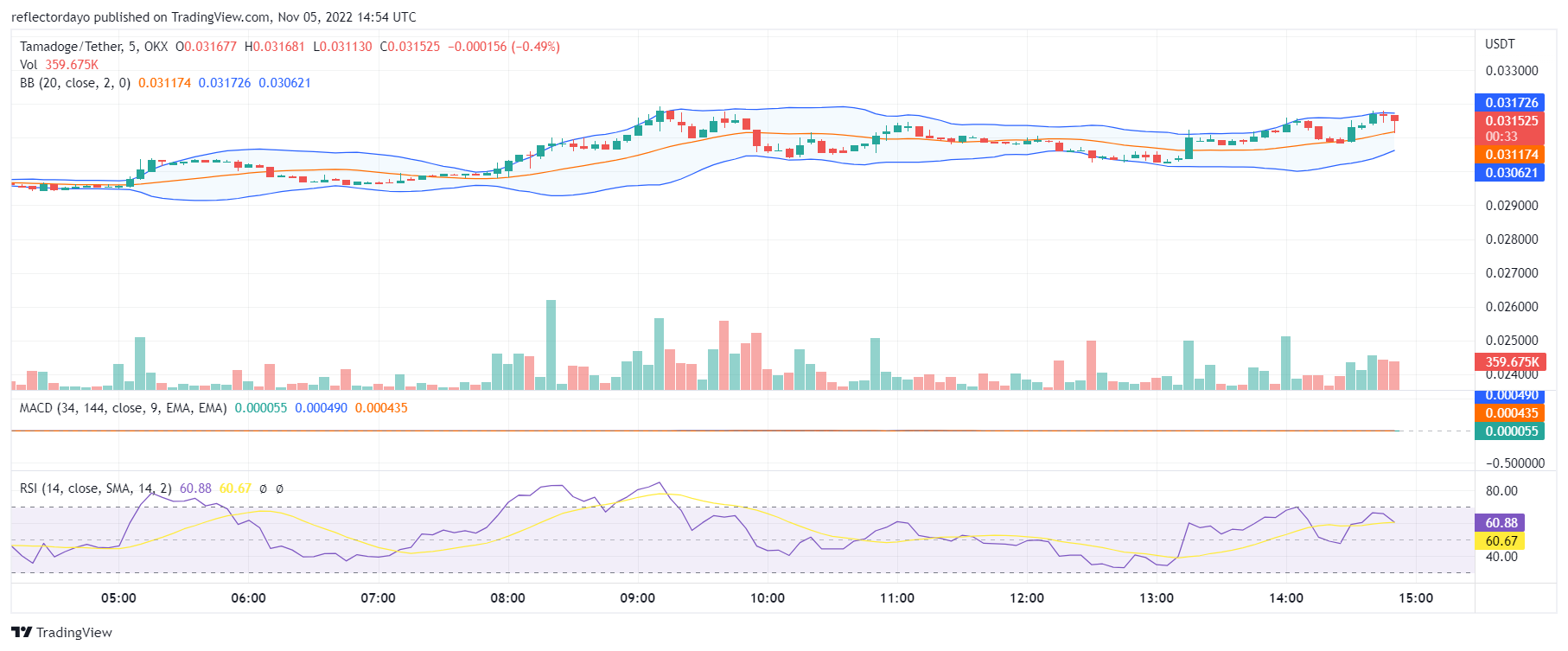Viewport: 1568px width, 651px height.
Task: Click the 40.00 RSI axis label
Action: [1501, 557]
